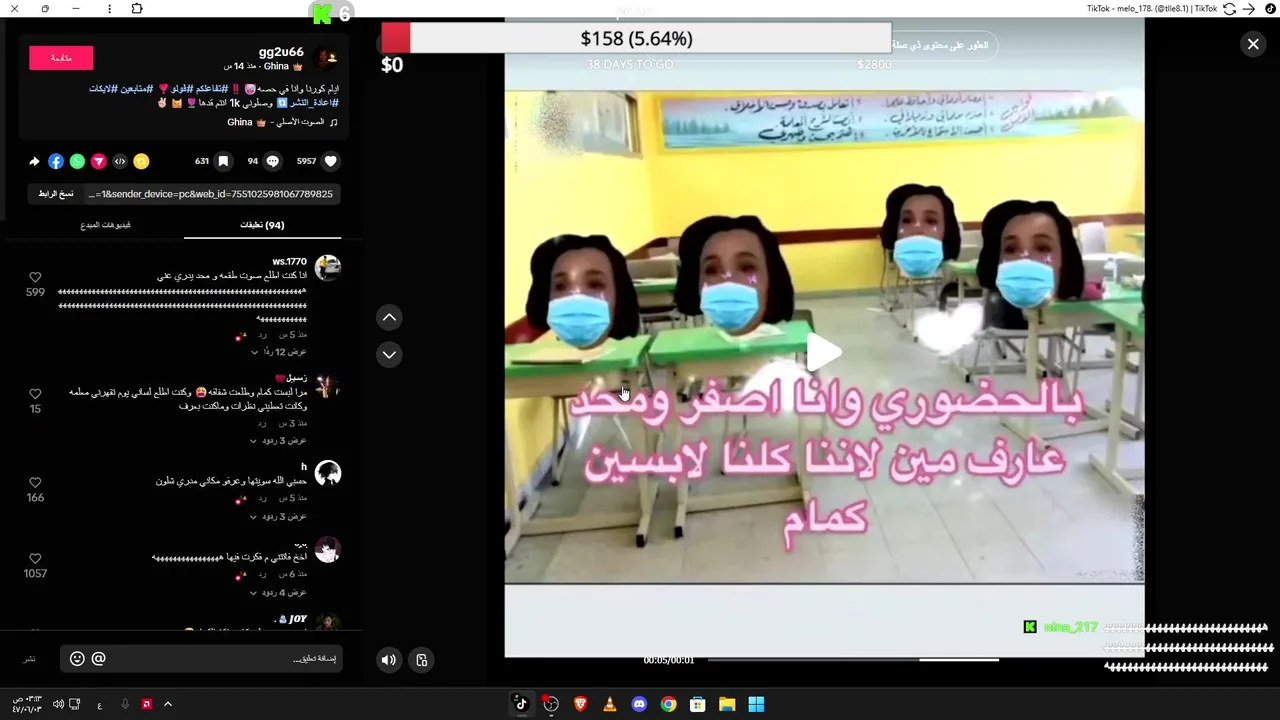
Task: Open gg2u66 profile avatar
Action: point(327,58)
